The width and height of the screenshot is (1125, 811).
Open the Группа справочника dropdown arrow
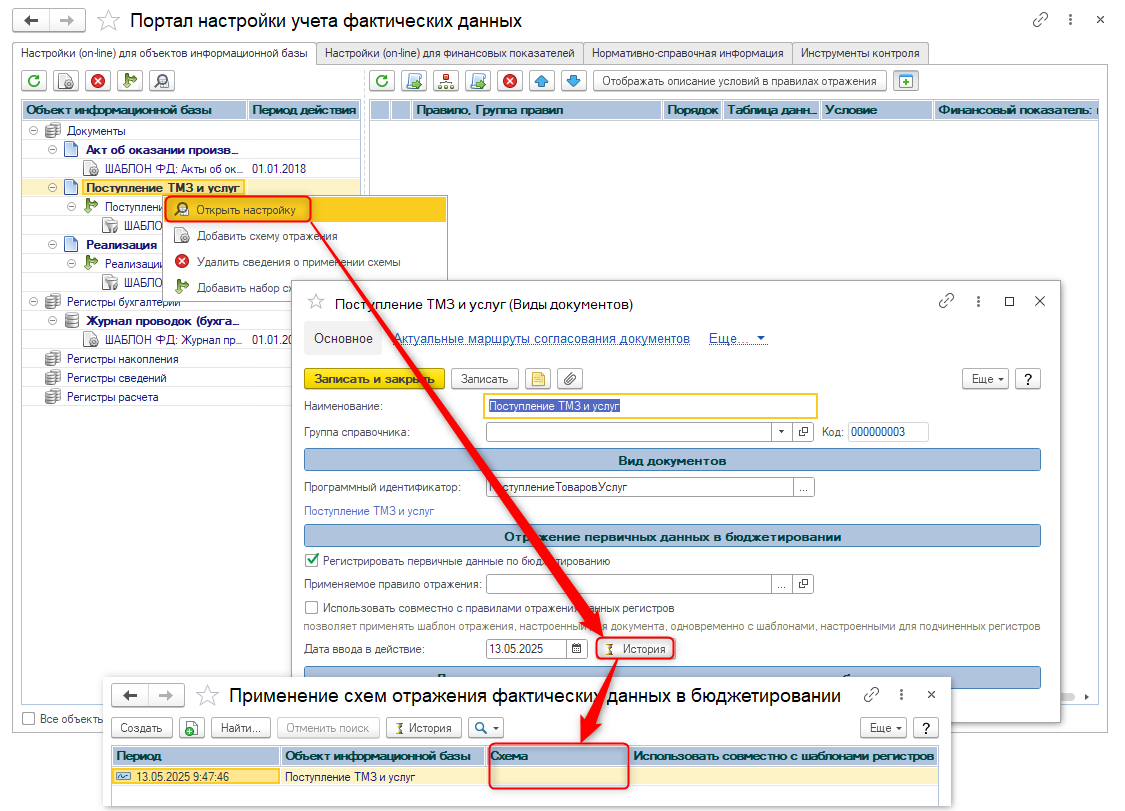click(781, 432)
